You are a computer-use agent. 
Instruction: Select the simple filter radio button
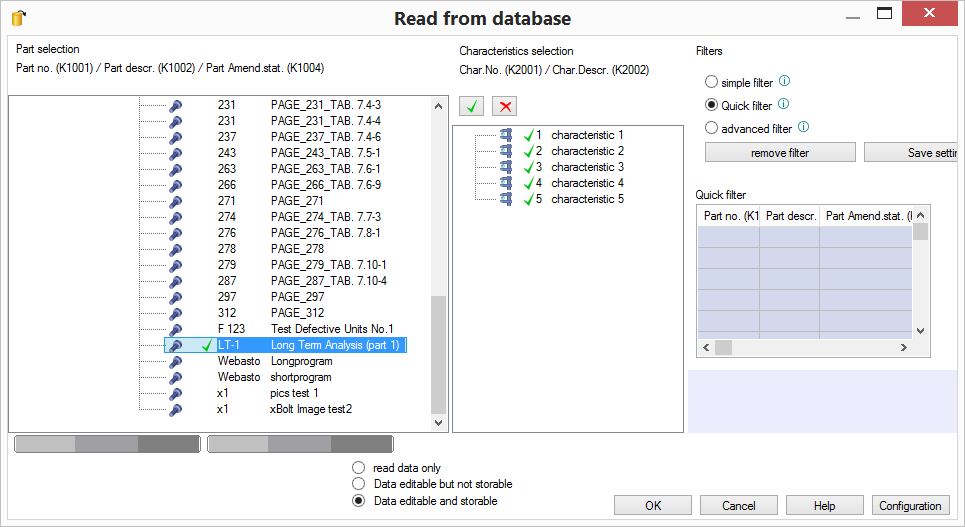point(711,83)
